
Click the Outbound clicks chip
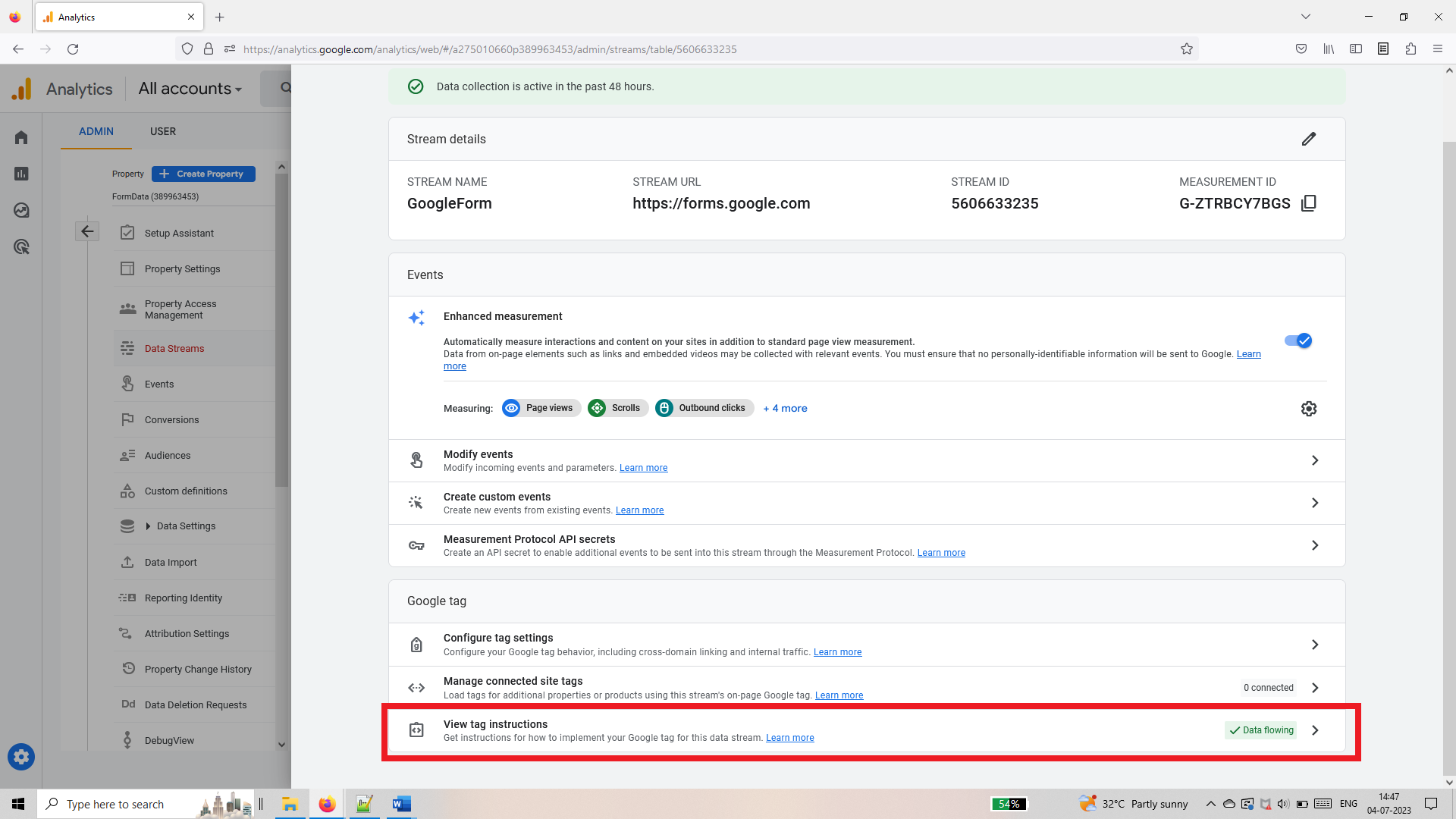[704, 408]
